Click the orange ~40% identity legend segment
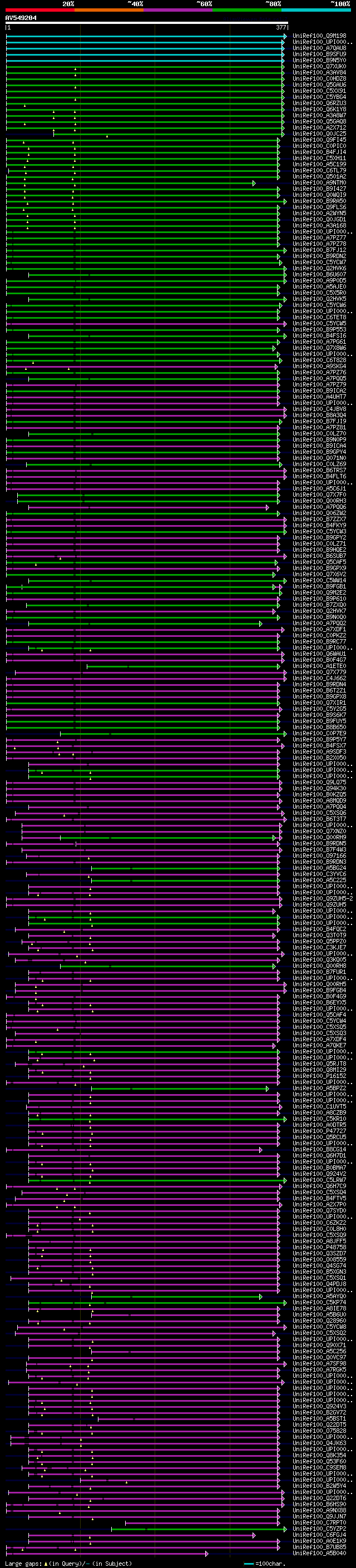 click(110, 10)
